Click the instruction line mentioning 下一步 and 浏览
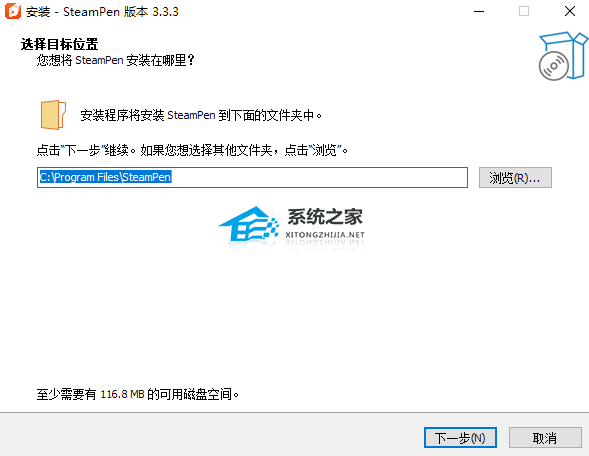This screenshot has height=456, width=589. 192,150
